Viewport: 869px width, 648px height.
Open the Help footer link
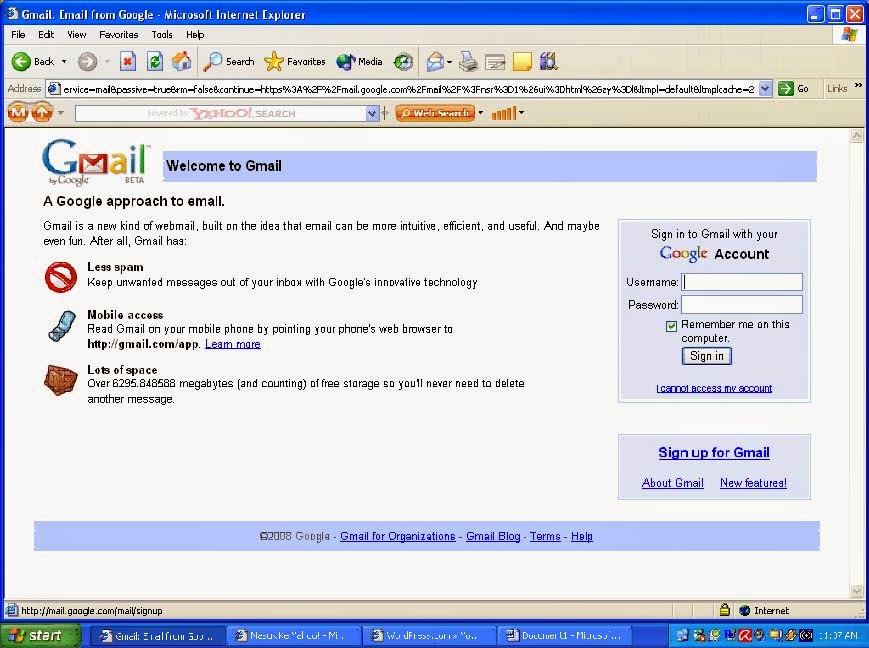pos(582,536)
